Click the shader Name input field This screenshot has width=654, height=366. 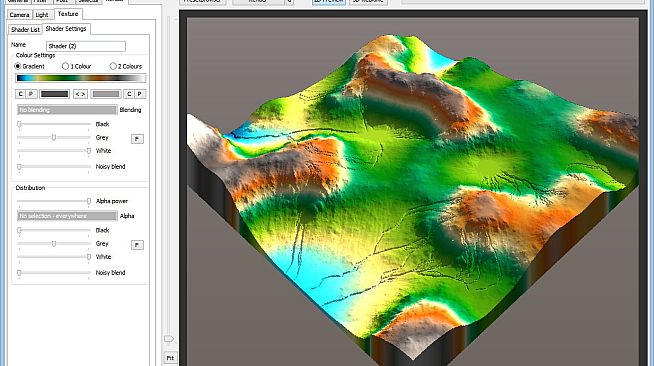click(86, 46)
